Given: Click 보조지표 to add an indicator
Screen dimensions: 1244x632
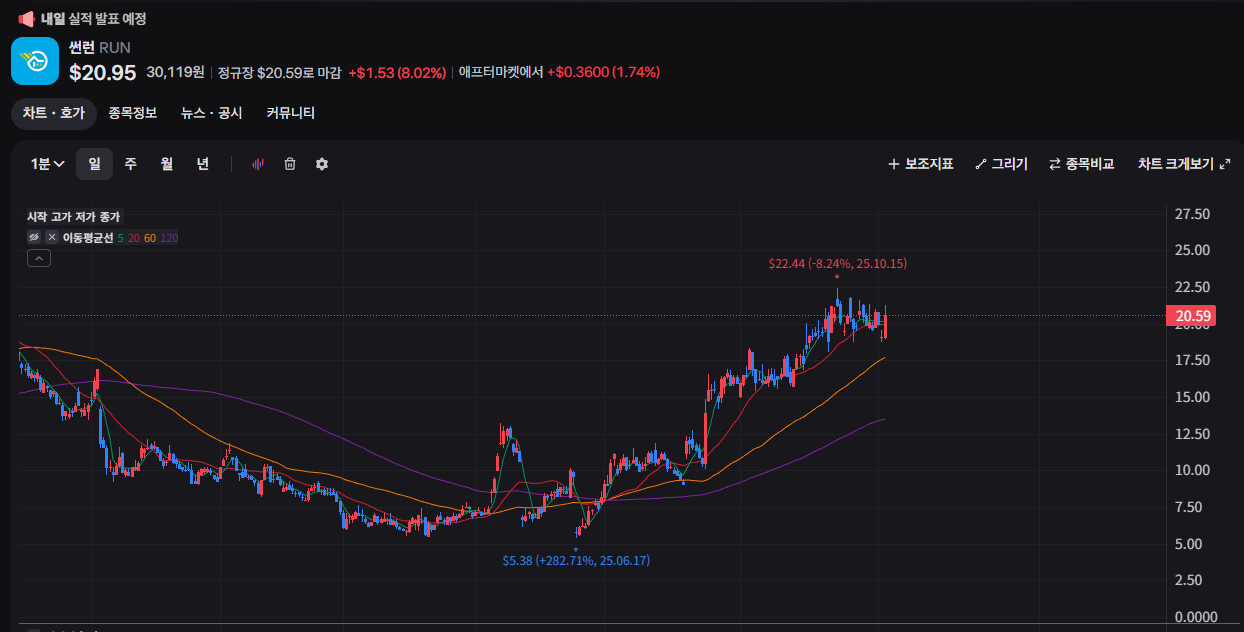Looking at the screenshot, I should tap(921, 164).
